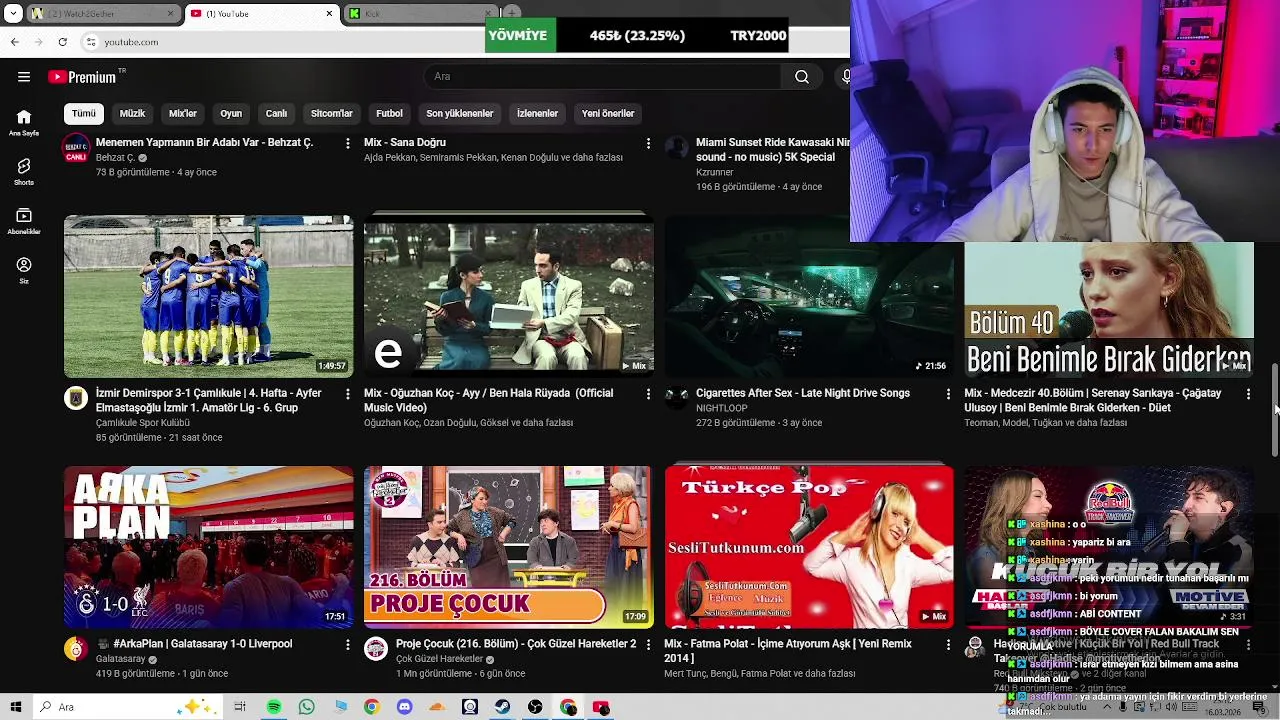This screenshot has height=720, width=1280.
Task: Click the search magnifier button
Action: [802, 77]
